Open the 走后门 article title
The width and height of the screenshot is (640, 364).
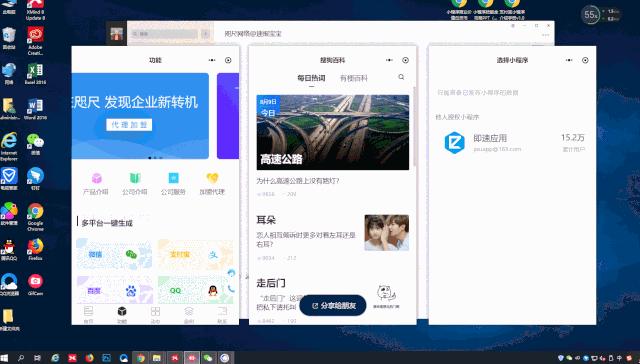tap(271, 283)
